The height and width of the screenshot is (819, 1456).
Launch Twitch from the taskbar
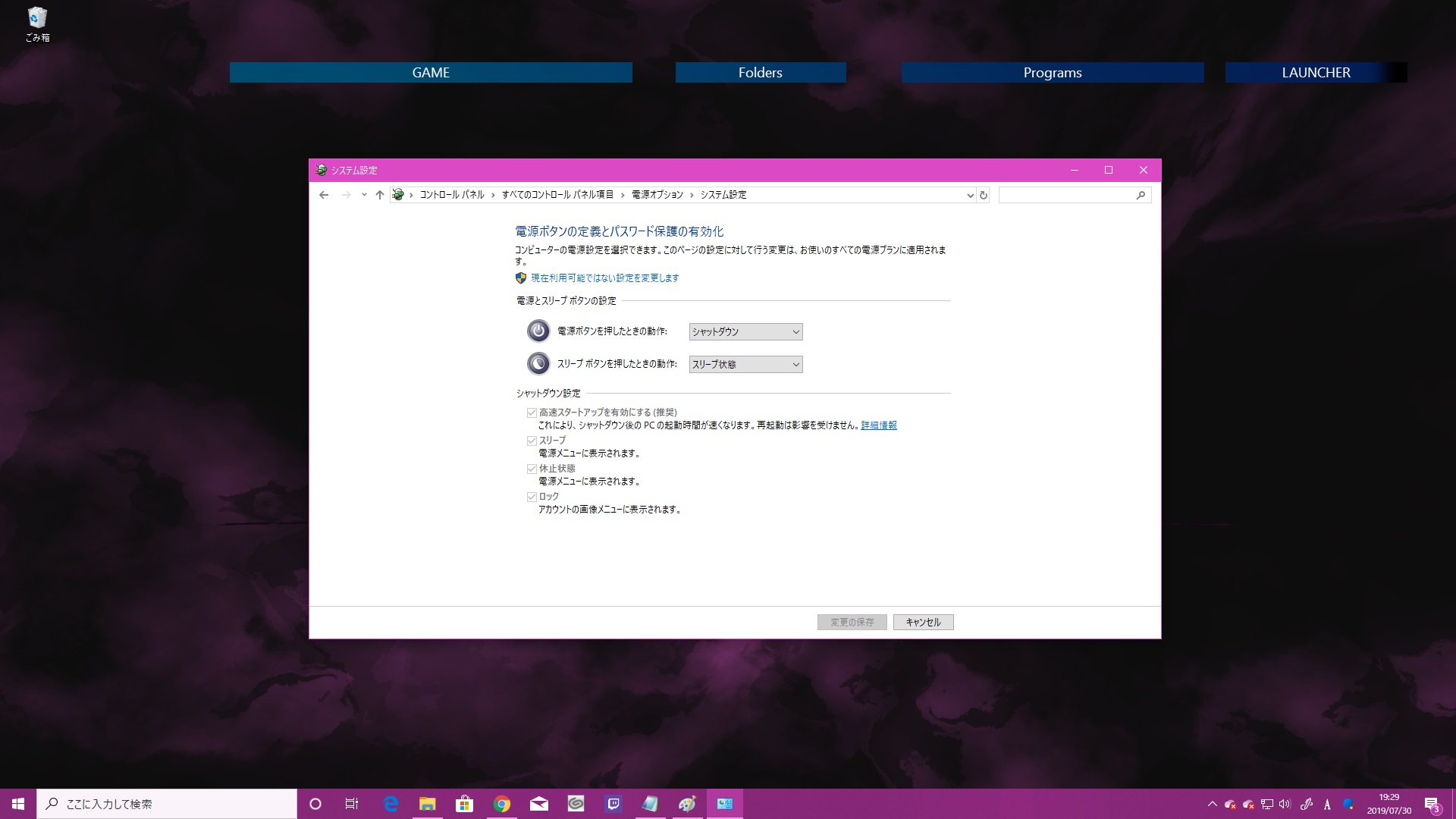613,804
